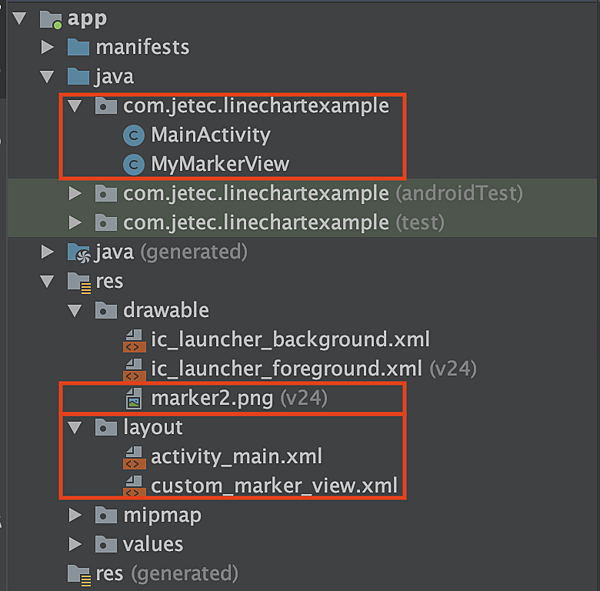Select the mipmap folder label
600x591 pixels.
coord(162,516)
